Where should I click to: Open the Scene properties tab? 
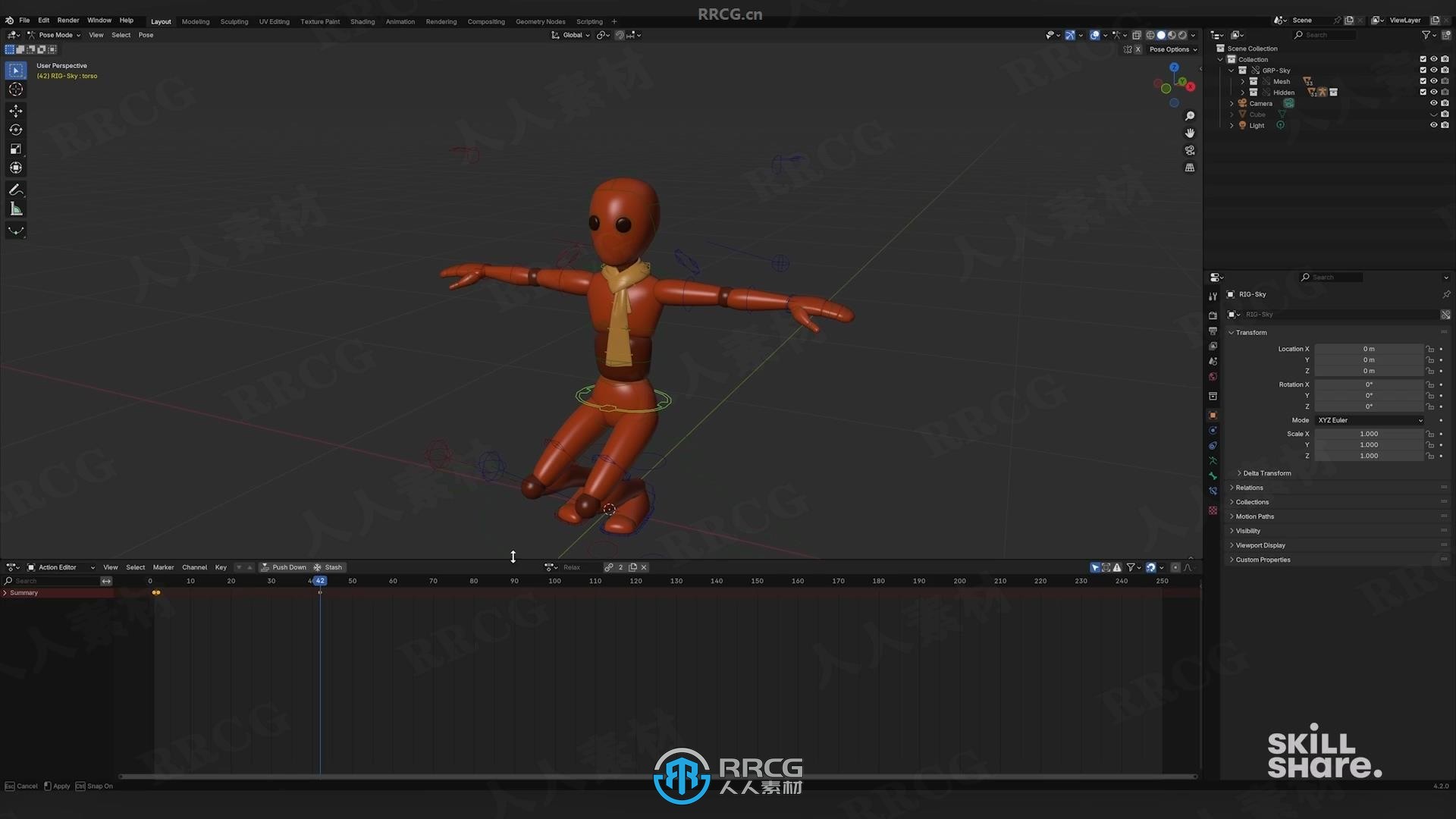(1213, 361)
